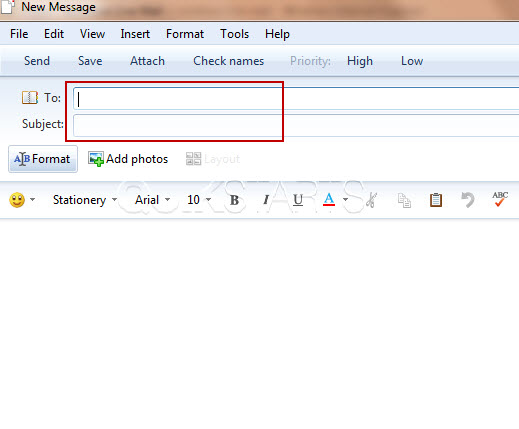Undo the last action

pos(467,200)
